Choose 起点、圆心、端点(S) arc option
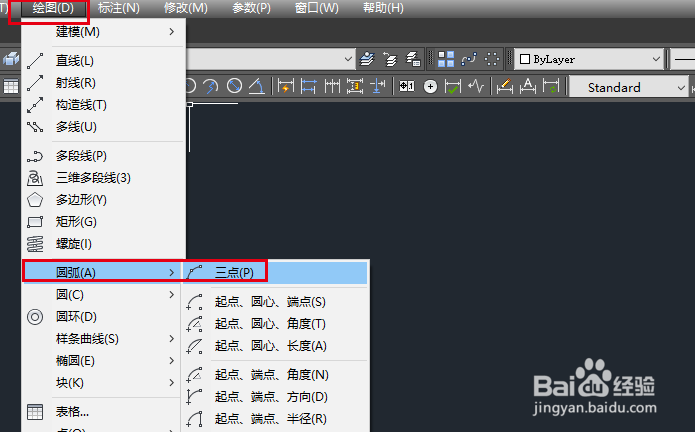 (x=275, y=302)
